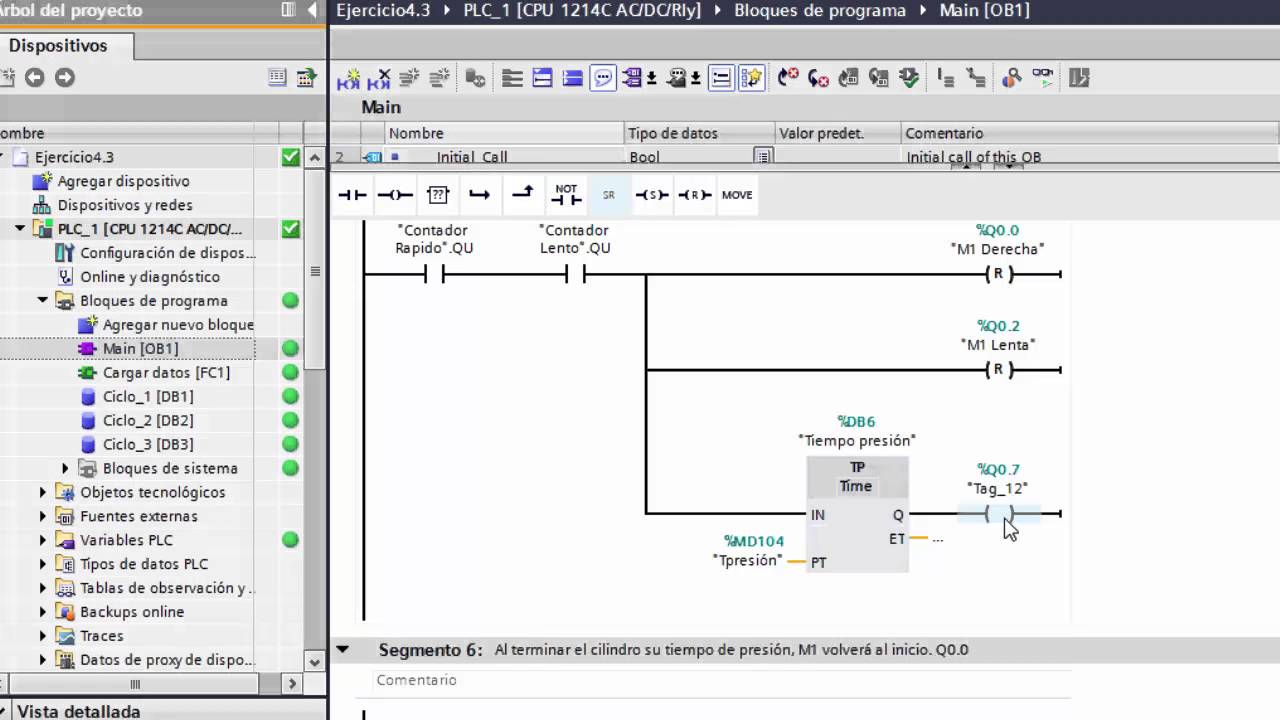Navigate back in project tree toolbar

[35, 78]
